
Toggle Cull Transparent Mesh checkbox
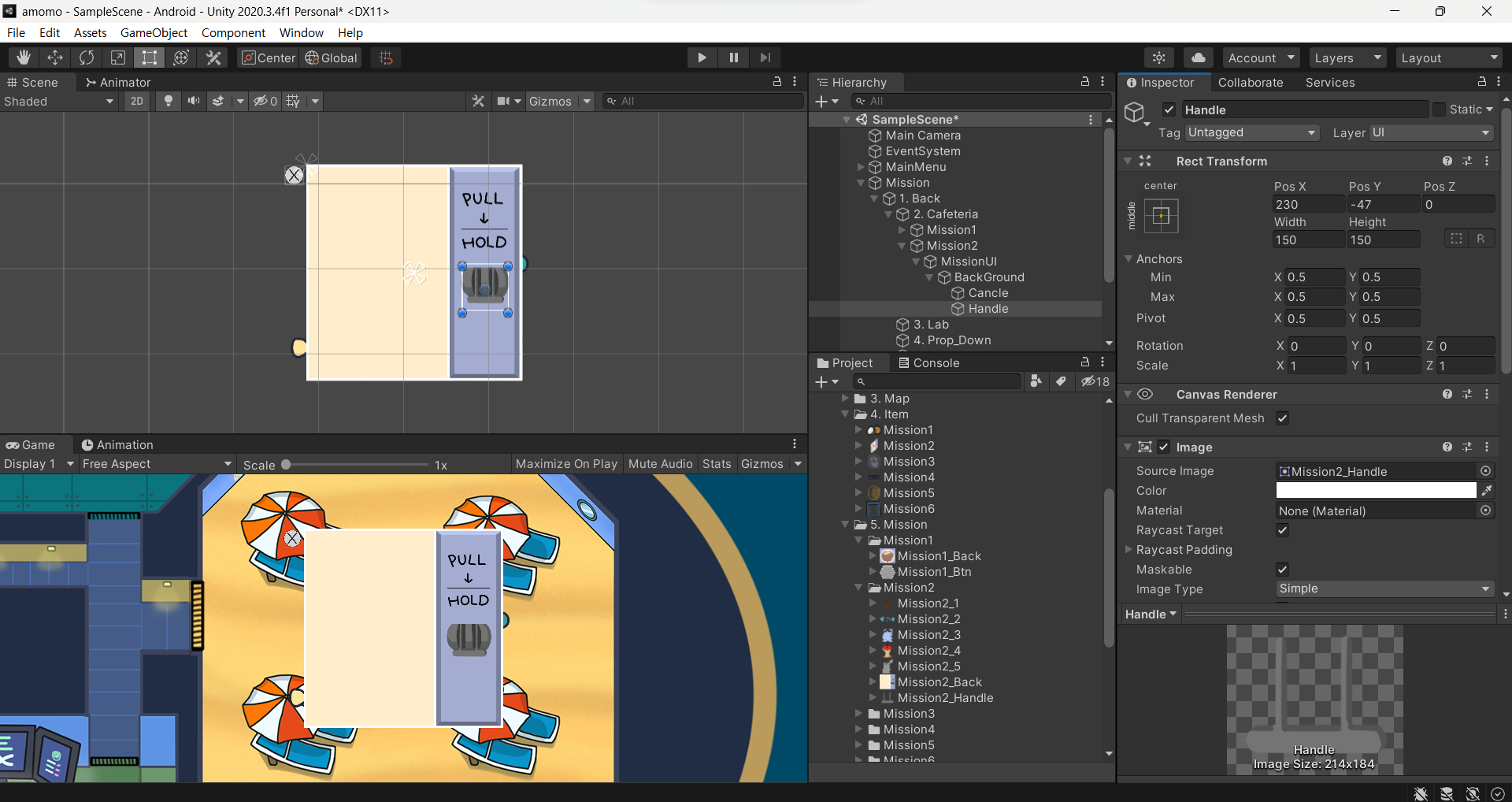1282,418
